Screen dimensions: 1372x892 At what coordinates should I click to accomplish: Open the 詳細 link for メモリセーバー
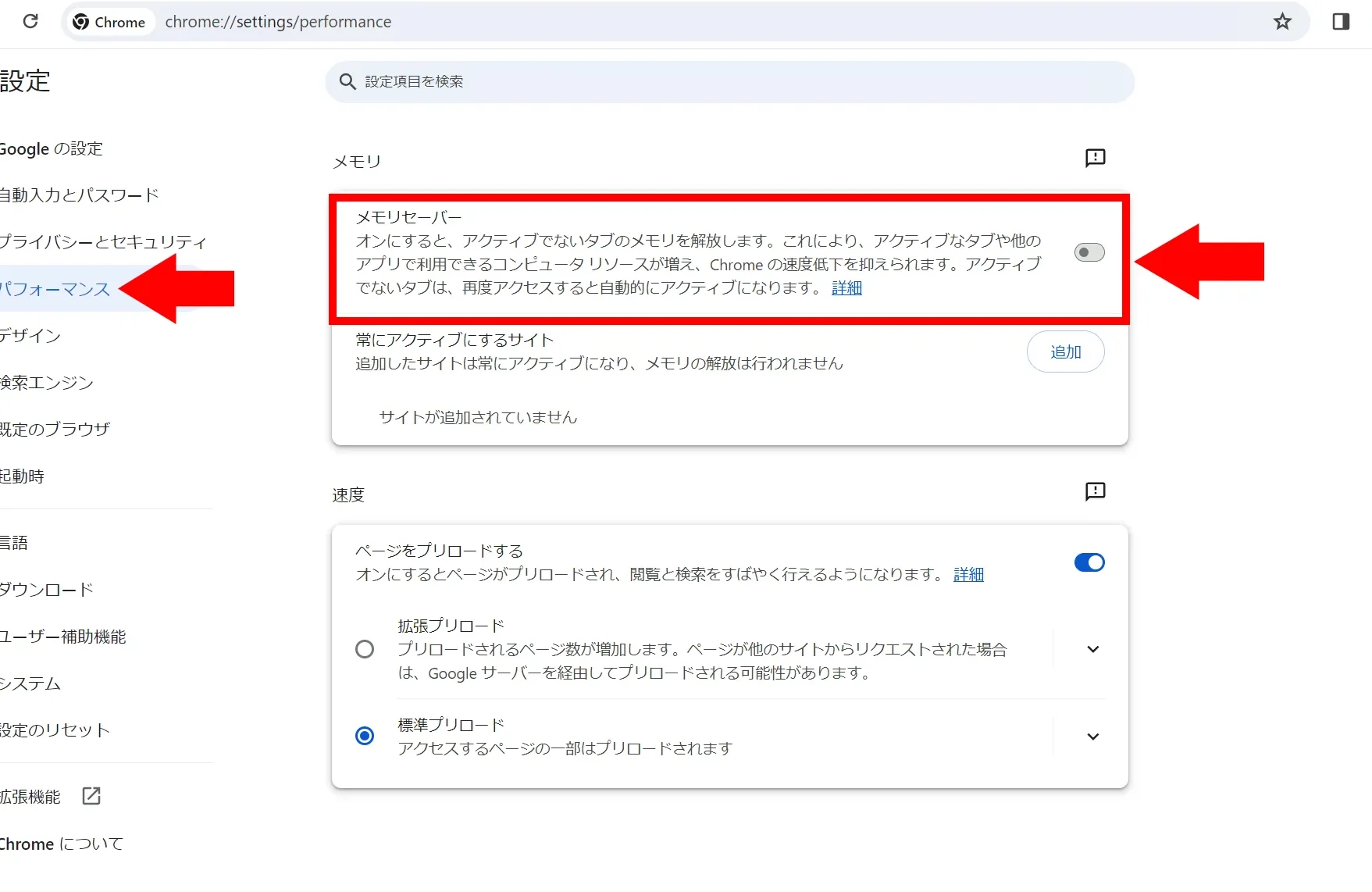coord(846,288)
